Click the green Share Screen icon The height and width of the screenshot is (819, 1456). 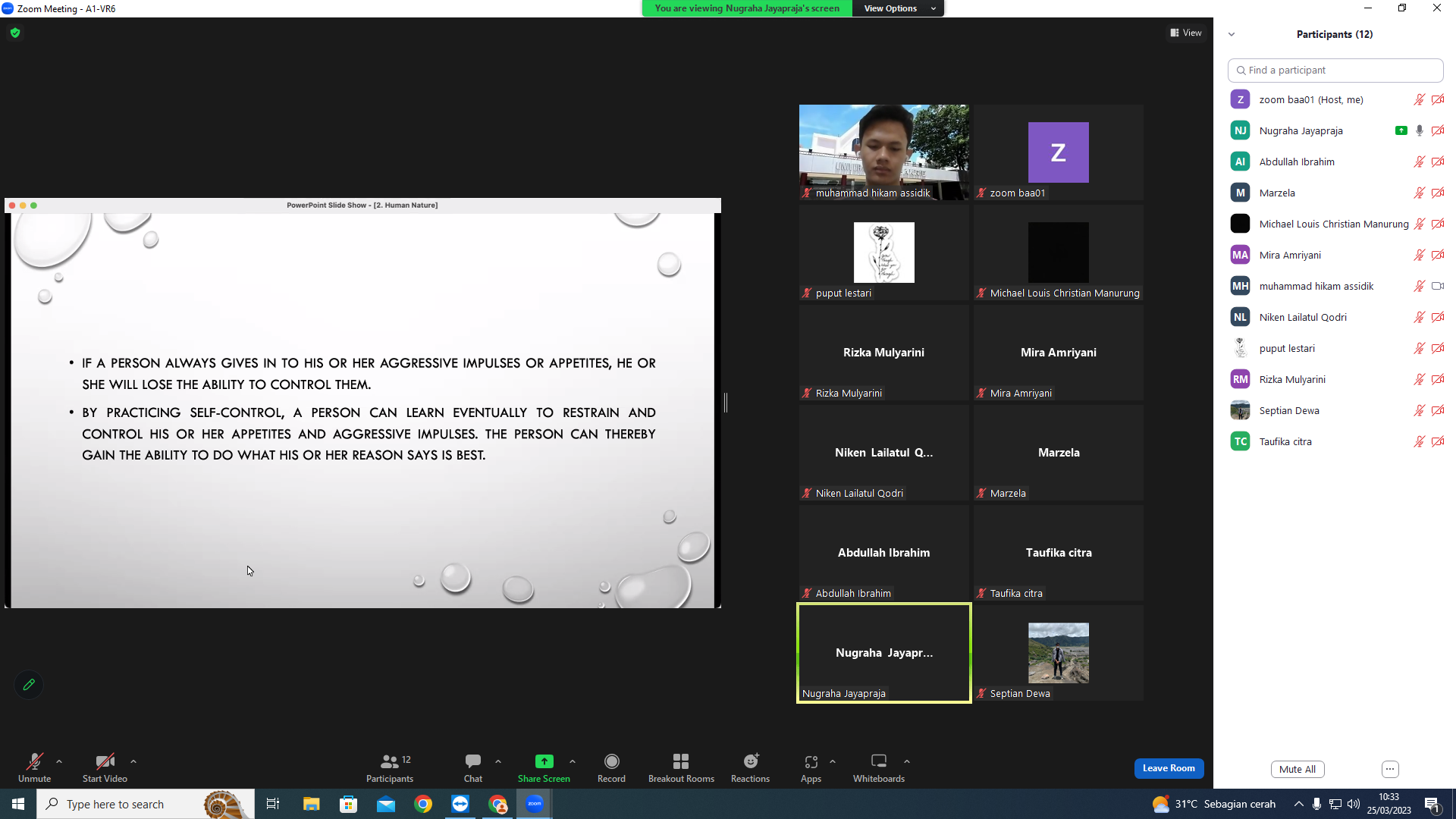pyautogui.click(x=544, y=761)
